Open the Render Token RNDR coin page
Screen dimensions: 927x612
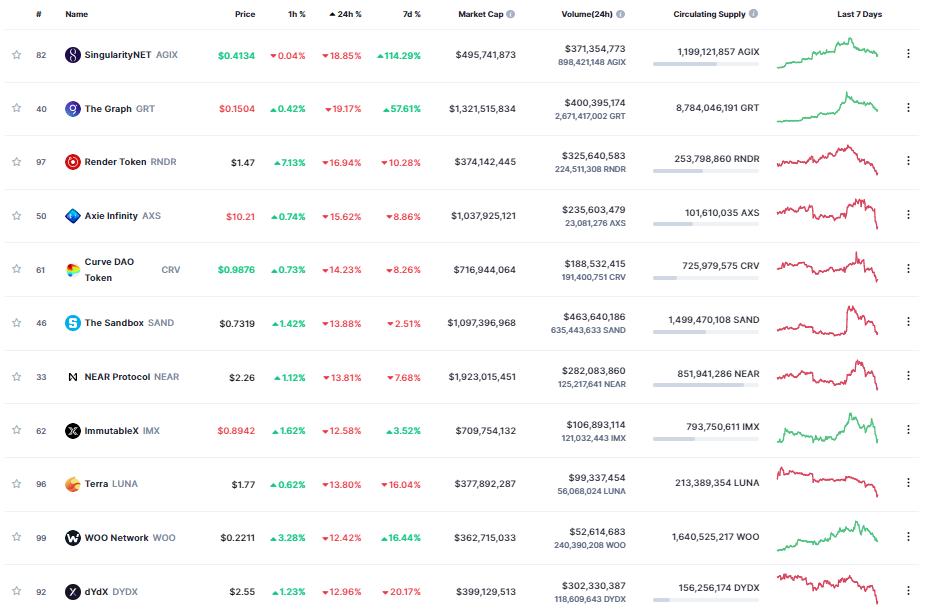pyautogui.click(x=130, y=162)
